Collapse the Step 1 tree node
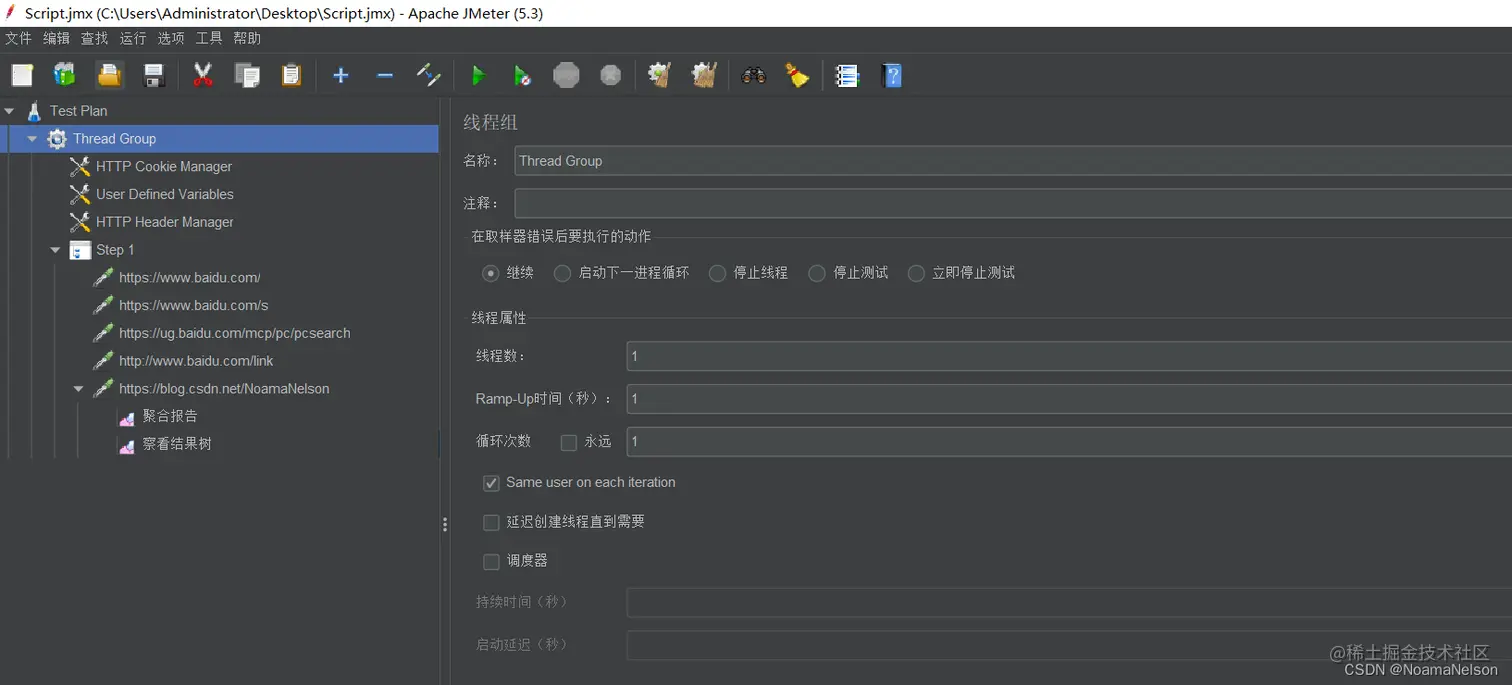This screenshot has width=1512, height=685. (x=56, y=250)
